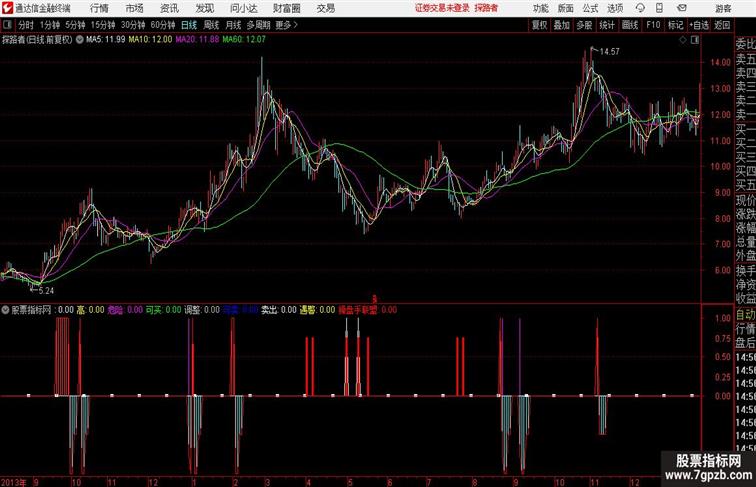756x487 pixels.
Task: Open the 交易 menu
Action: (x=325, y=8)
